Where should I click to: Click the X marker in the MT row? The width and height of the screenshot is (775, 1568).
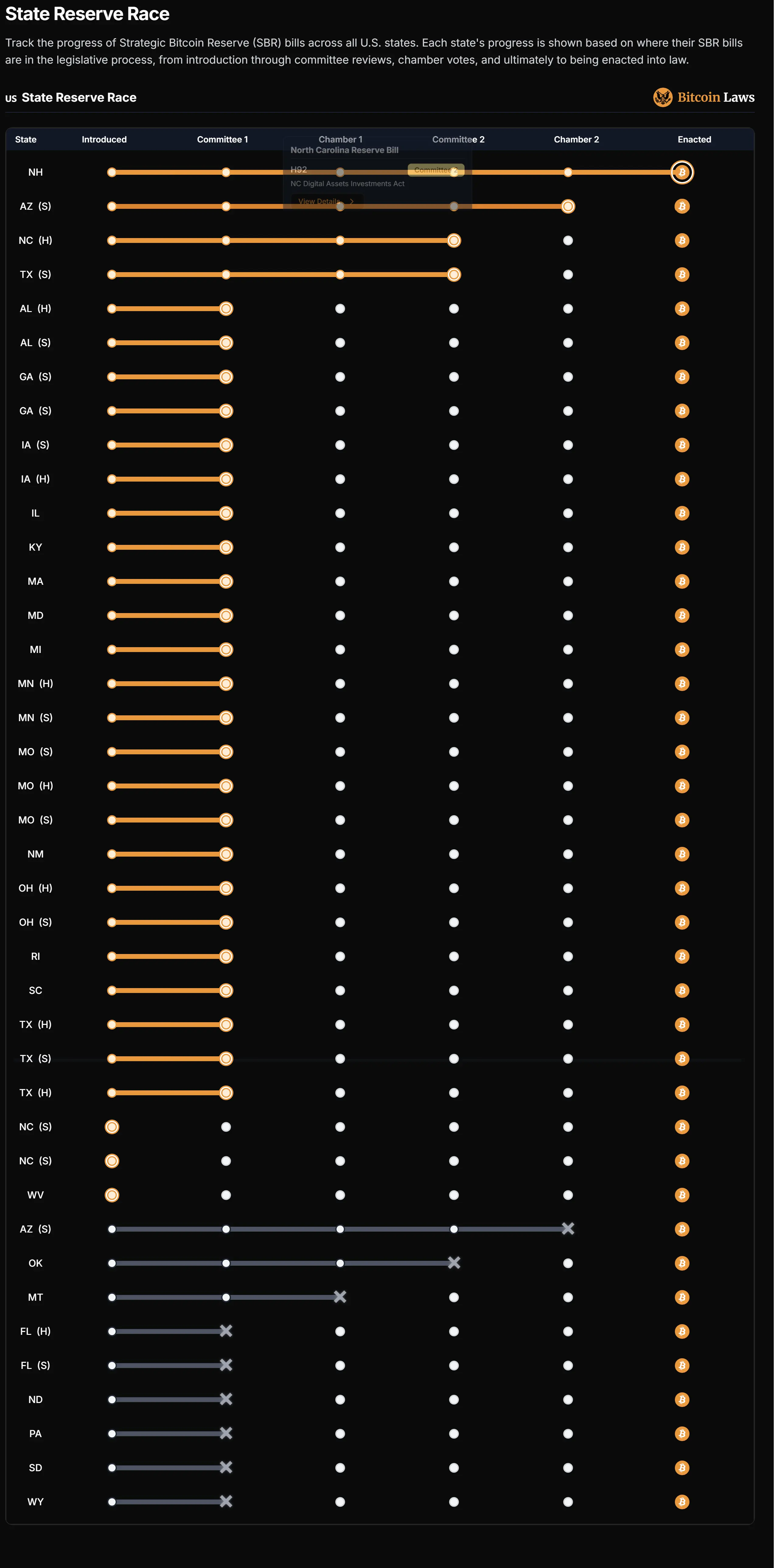coord(340,1297)
